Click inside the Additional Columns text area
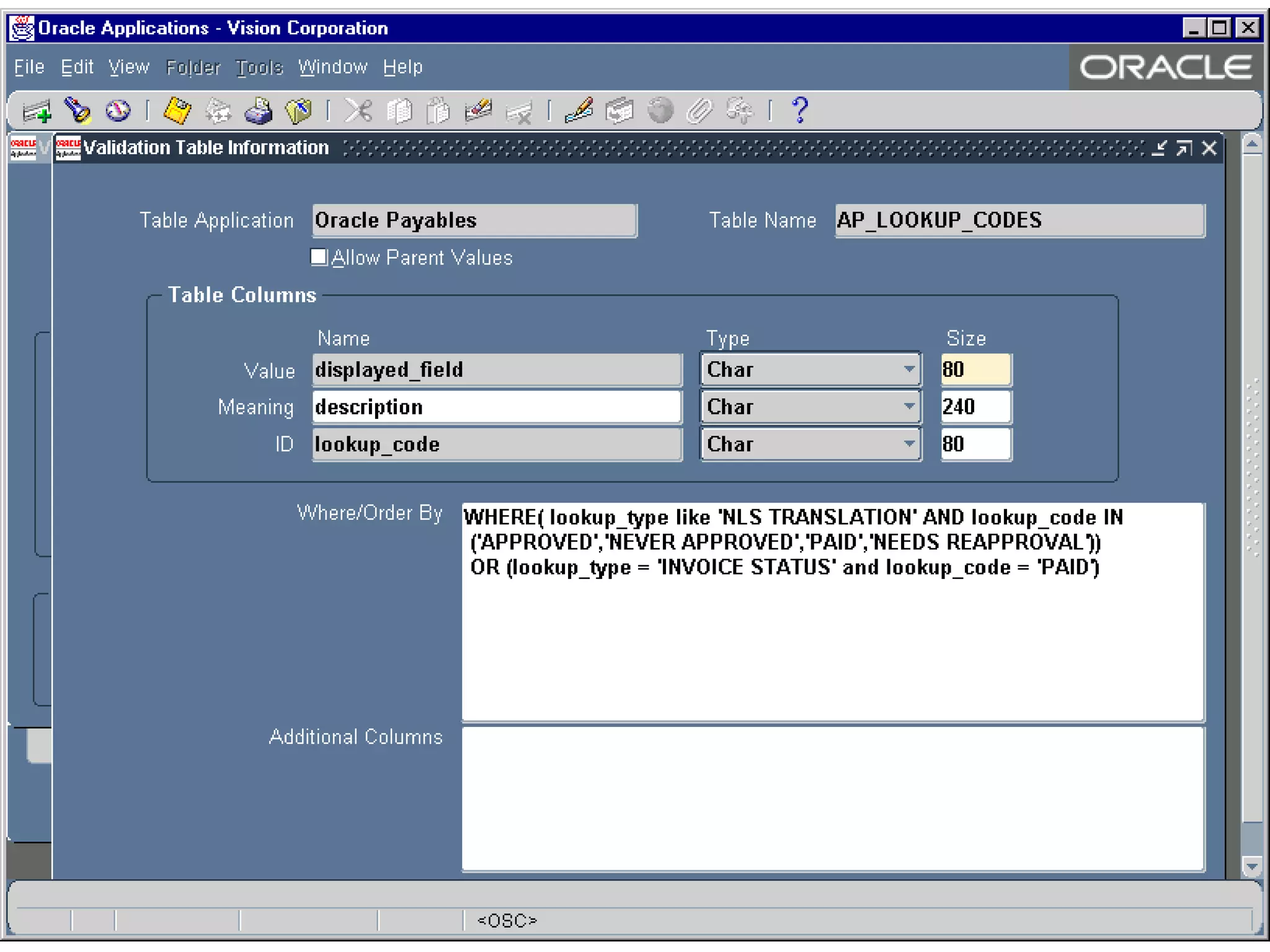 832,798
